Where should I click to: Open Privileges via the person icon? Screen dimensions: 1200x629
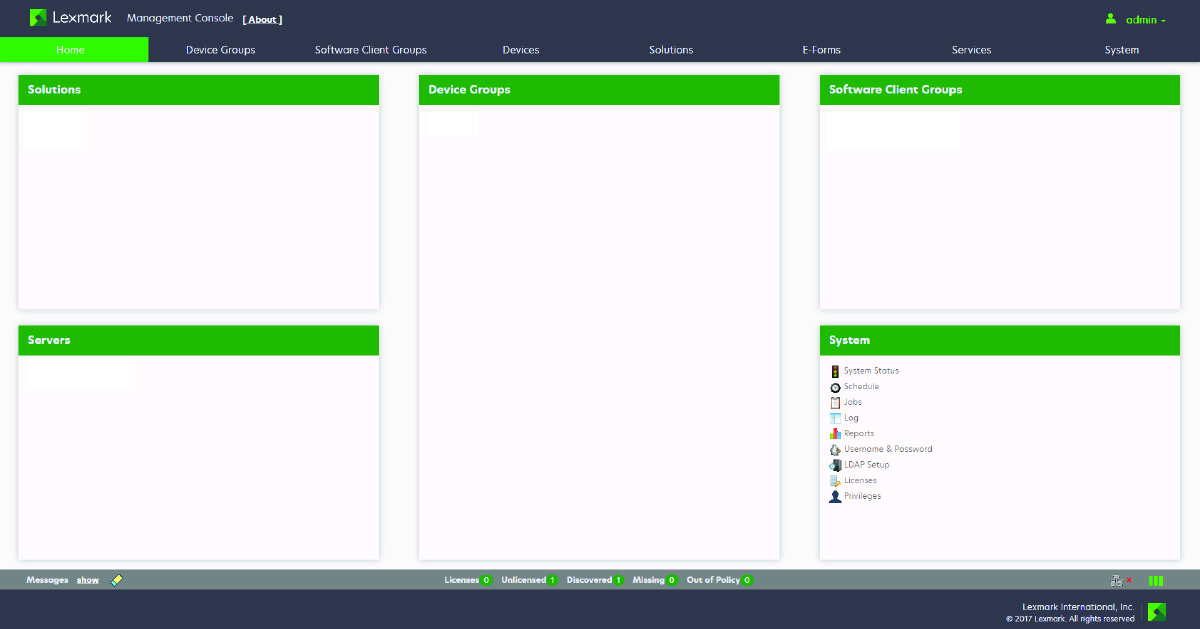tap(835, 497)
